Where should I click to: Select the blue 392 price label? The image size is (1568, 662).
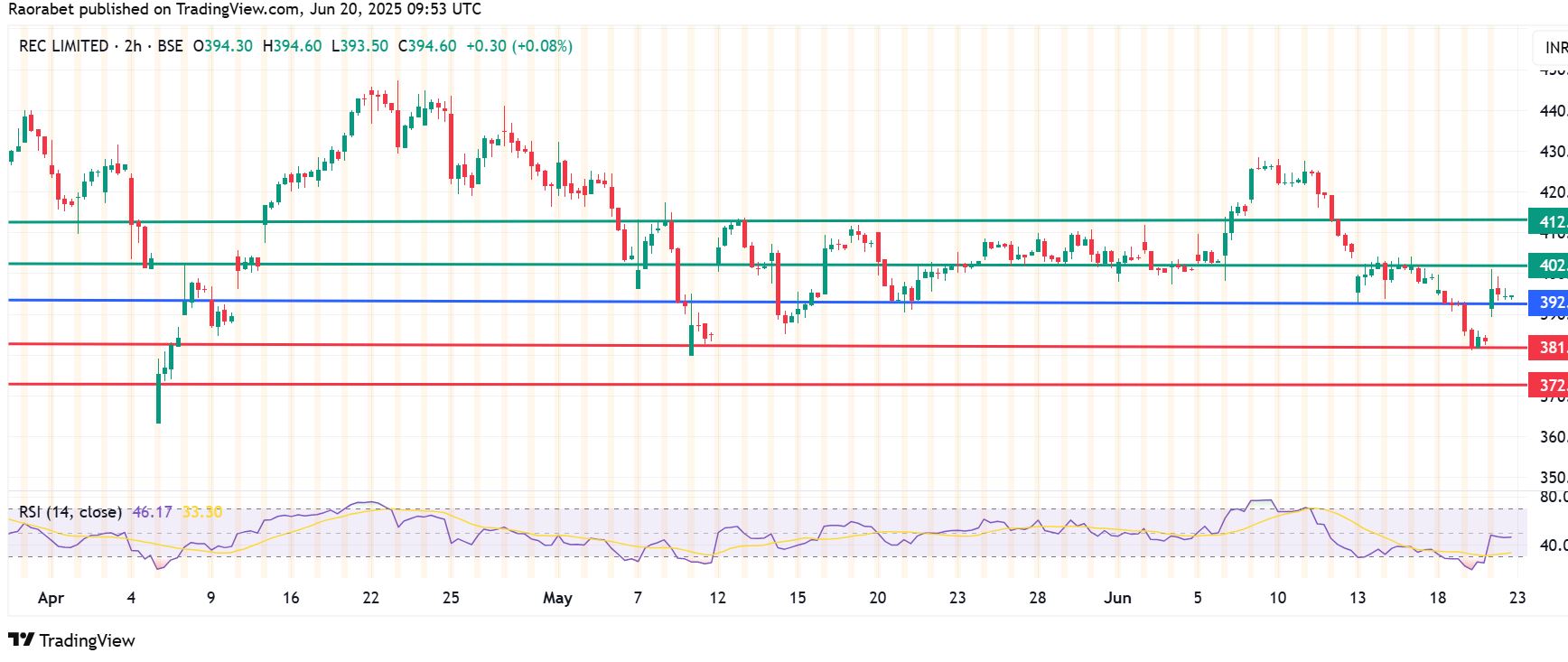pyautogui.click(x=1548, y=303)
